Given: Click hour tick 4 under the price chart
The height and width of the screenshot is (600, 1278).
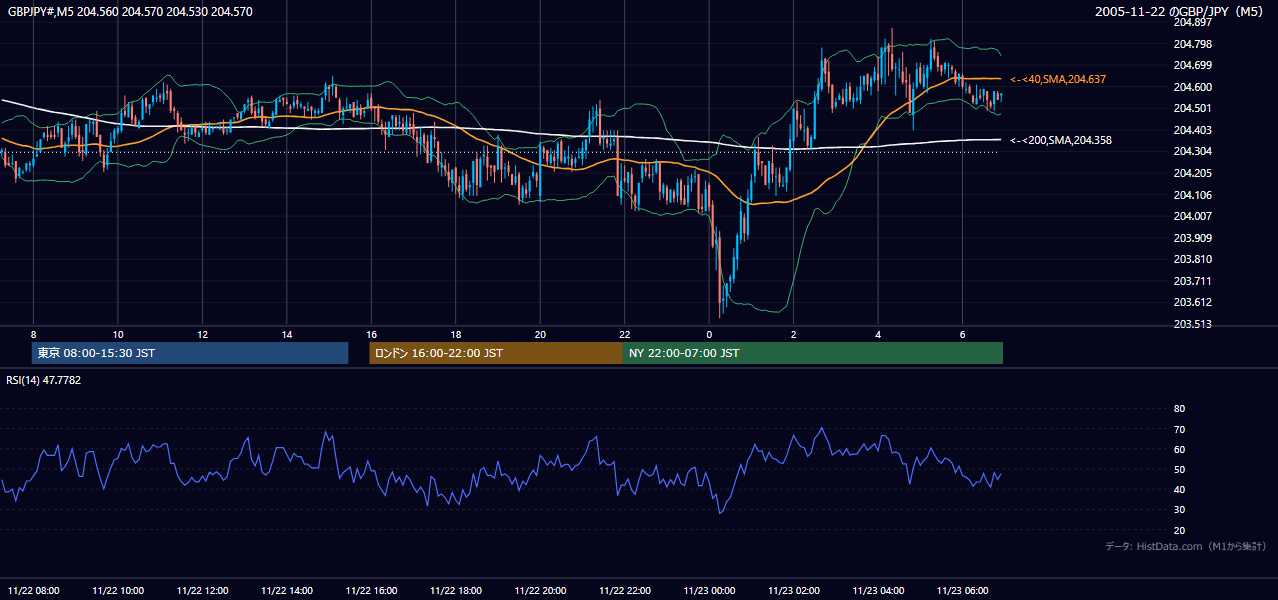Looking at the screenshot, I should pyautogui.click(x=878, y=334).
